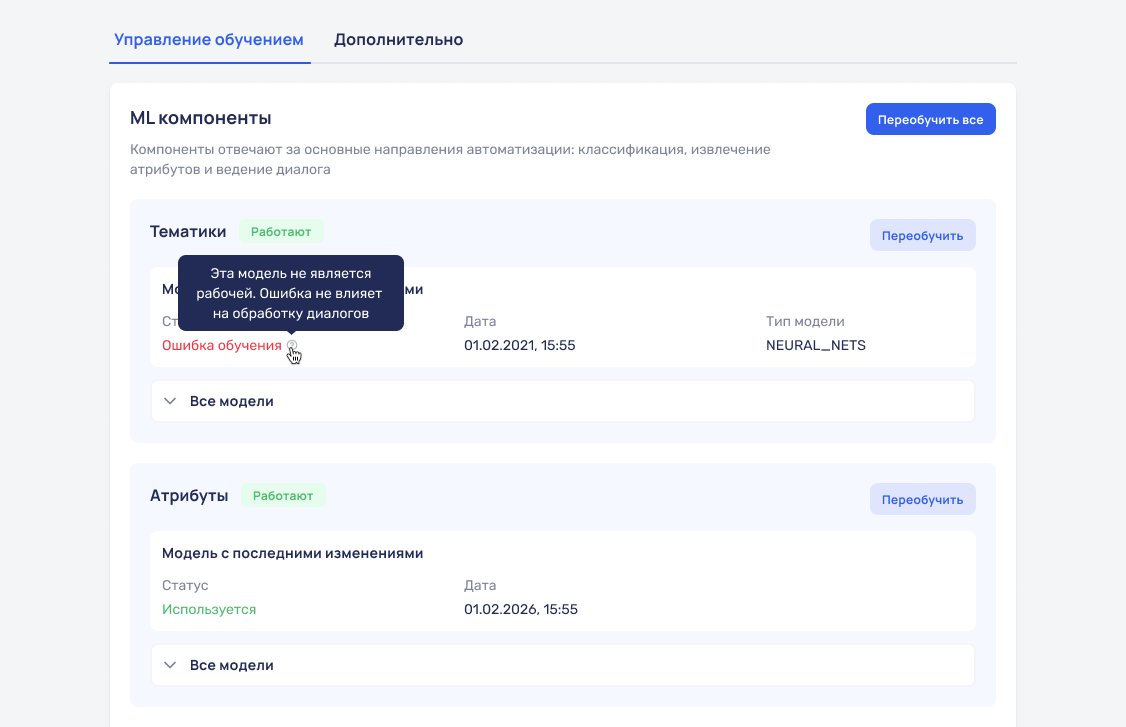The width and height of the screenshot is (1126, 727).
Task: Click the date "01.02.2026, 15:55"
Action: click(521, 609)
